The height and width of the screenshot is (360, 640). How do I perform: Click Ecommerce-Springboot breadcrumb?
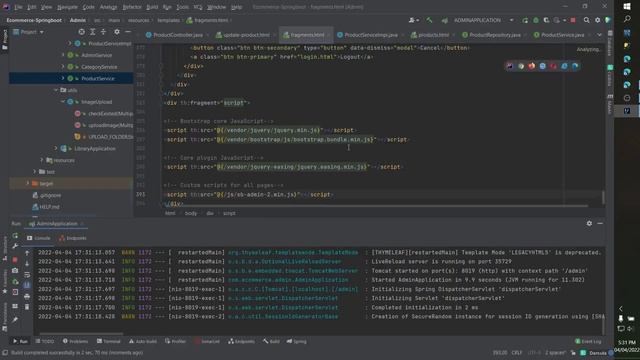pyautogui.click(x=34, y=20)
